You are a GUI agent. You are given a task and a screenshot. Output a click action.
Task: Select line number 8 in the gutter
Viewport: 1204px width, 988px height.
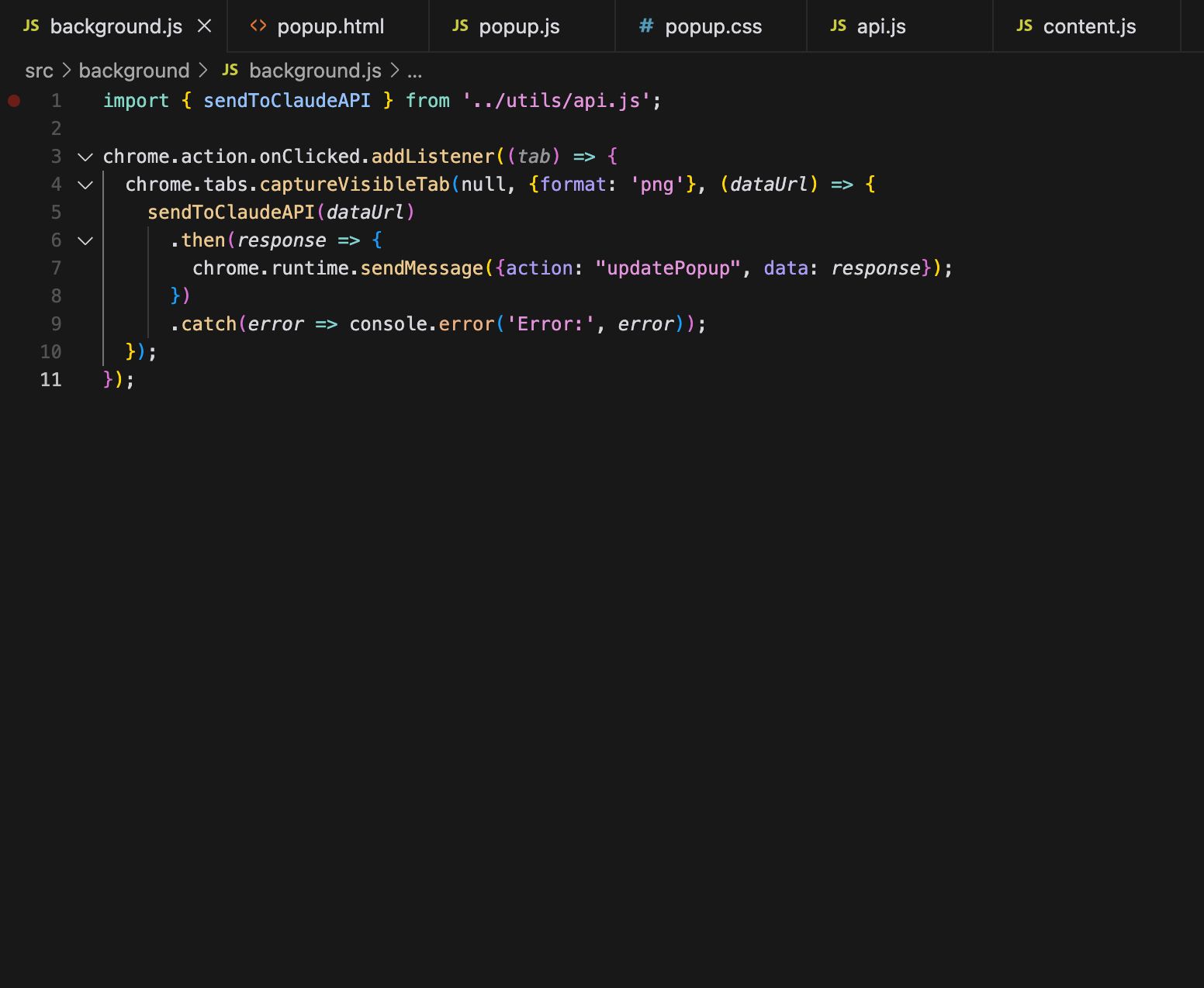56,296
